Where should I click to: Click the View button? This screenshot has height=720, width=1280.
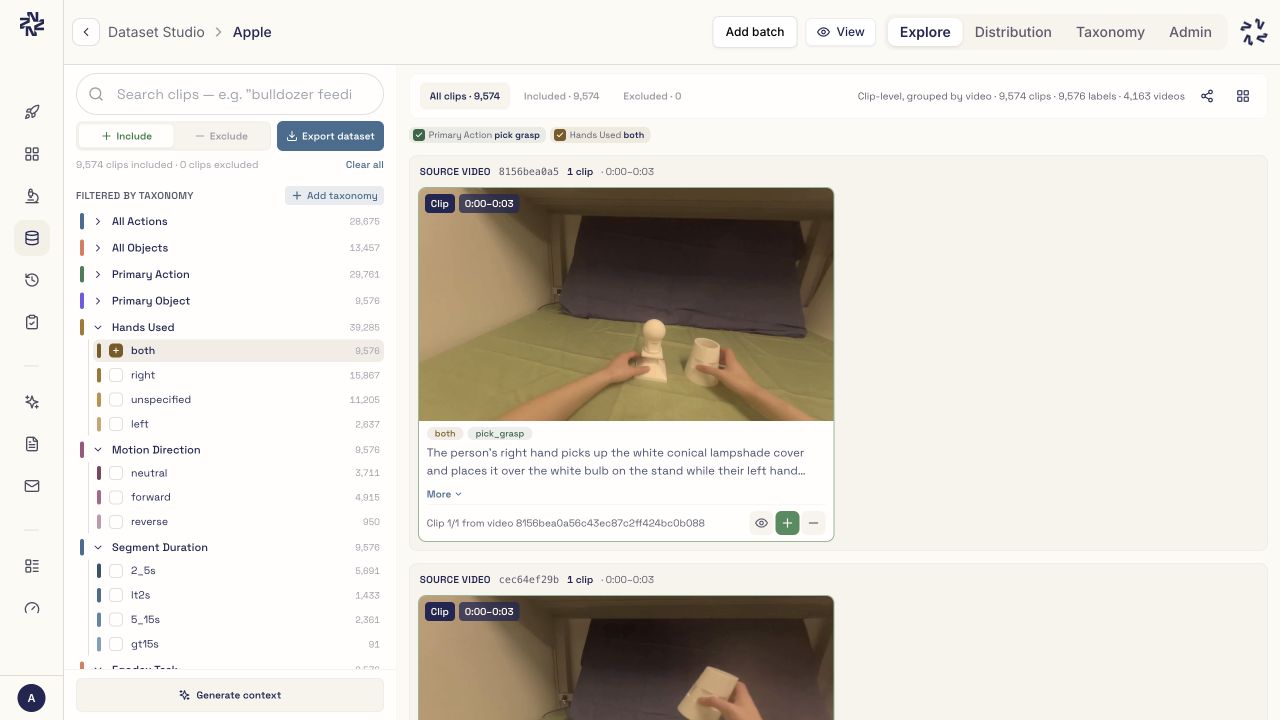(x=840, y=32)
